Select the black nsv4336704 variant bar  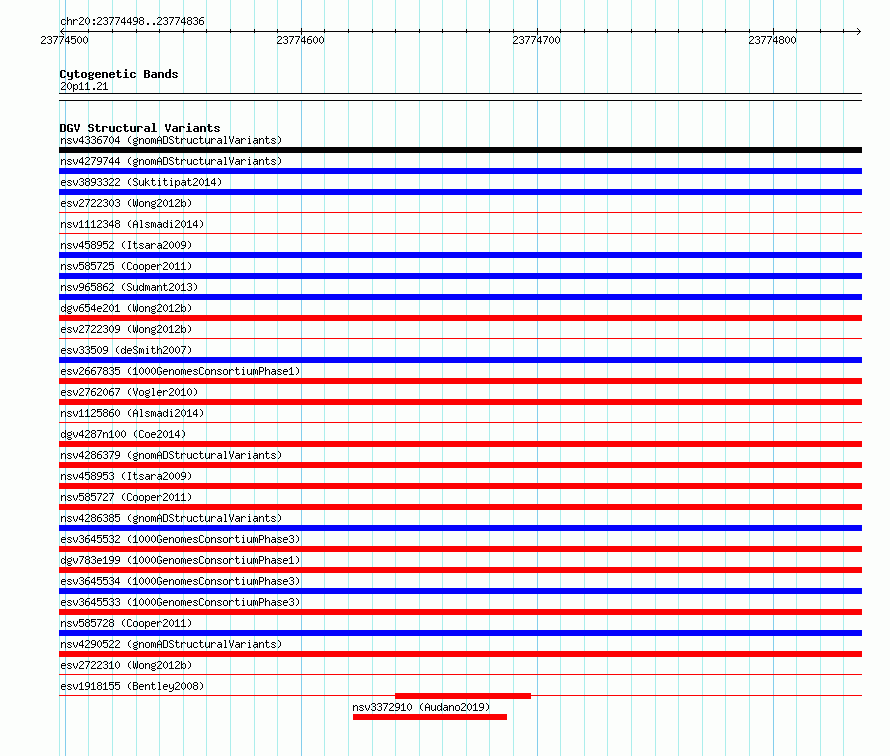pyautogui.click(x=460, y=150)
